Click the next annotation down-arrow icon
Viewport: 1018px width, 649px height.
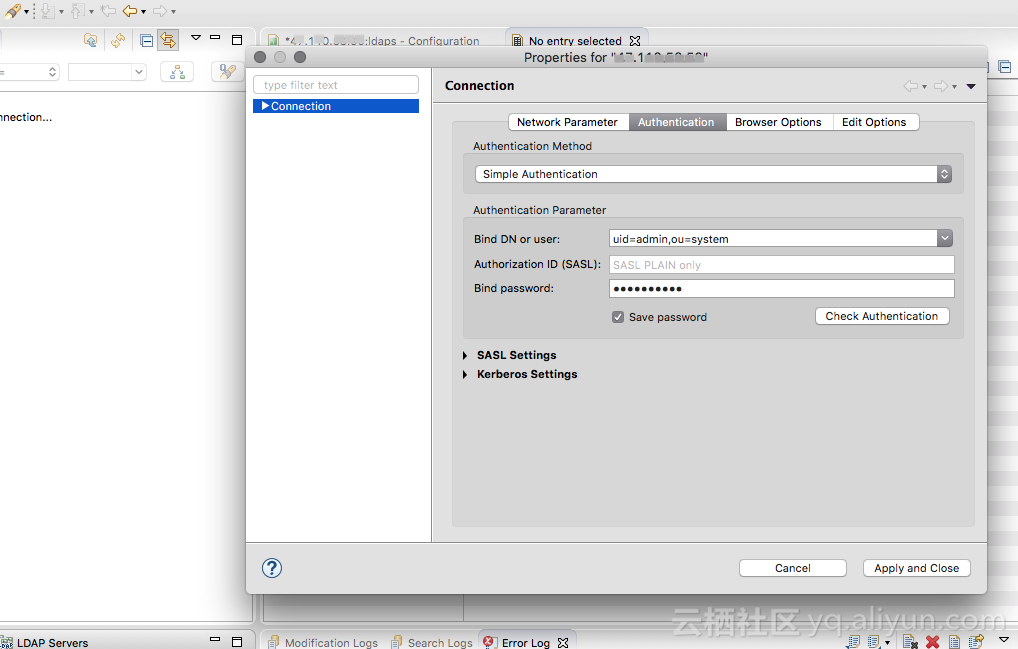[x=47, y=10]
